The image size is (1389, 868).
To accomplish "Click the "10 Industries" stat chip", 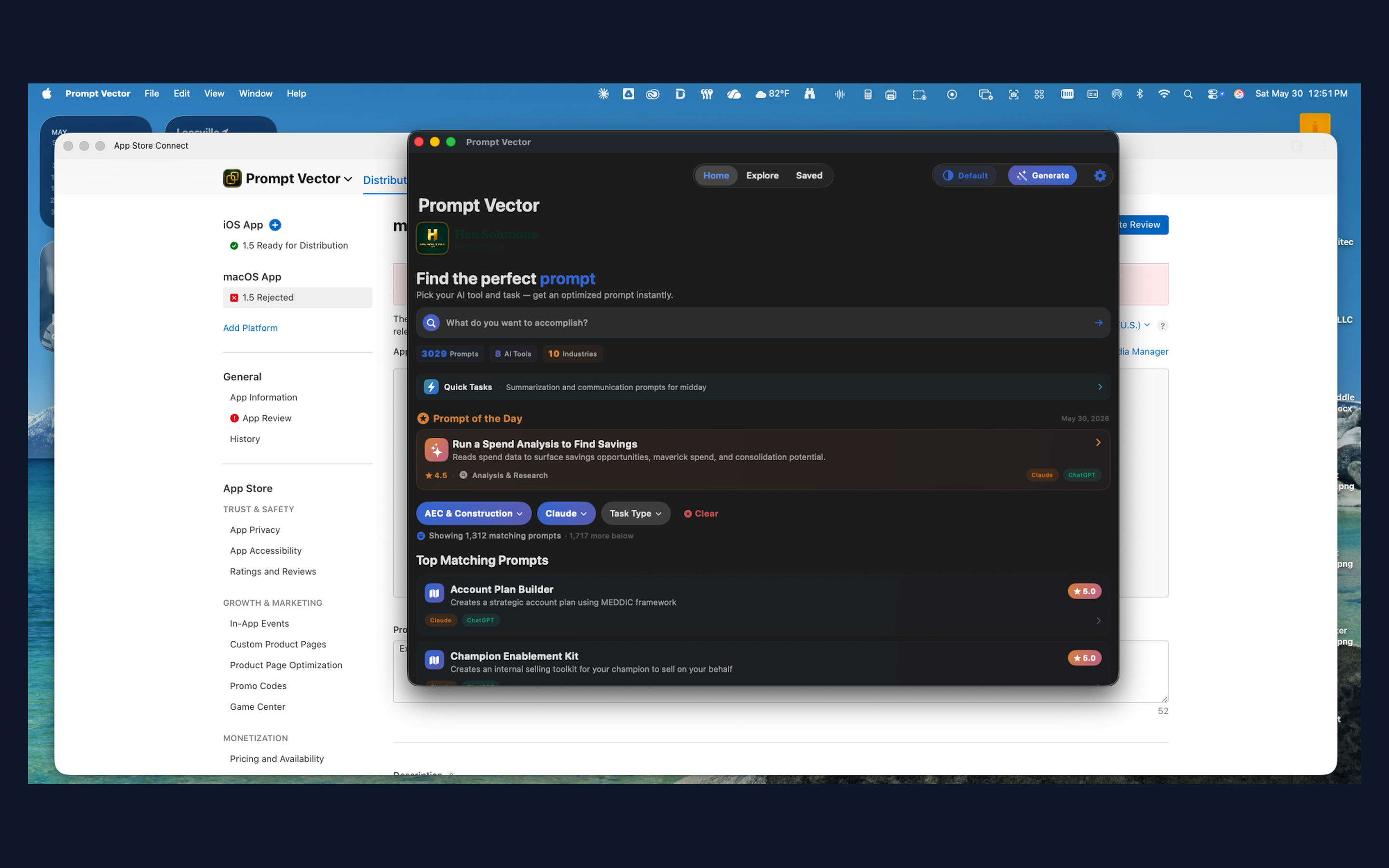I will pos(572,353).
